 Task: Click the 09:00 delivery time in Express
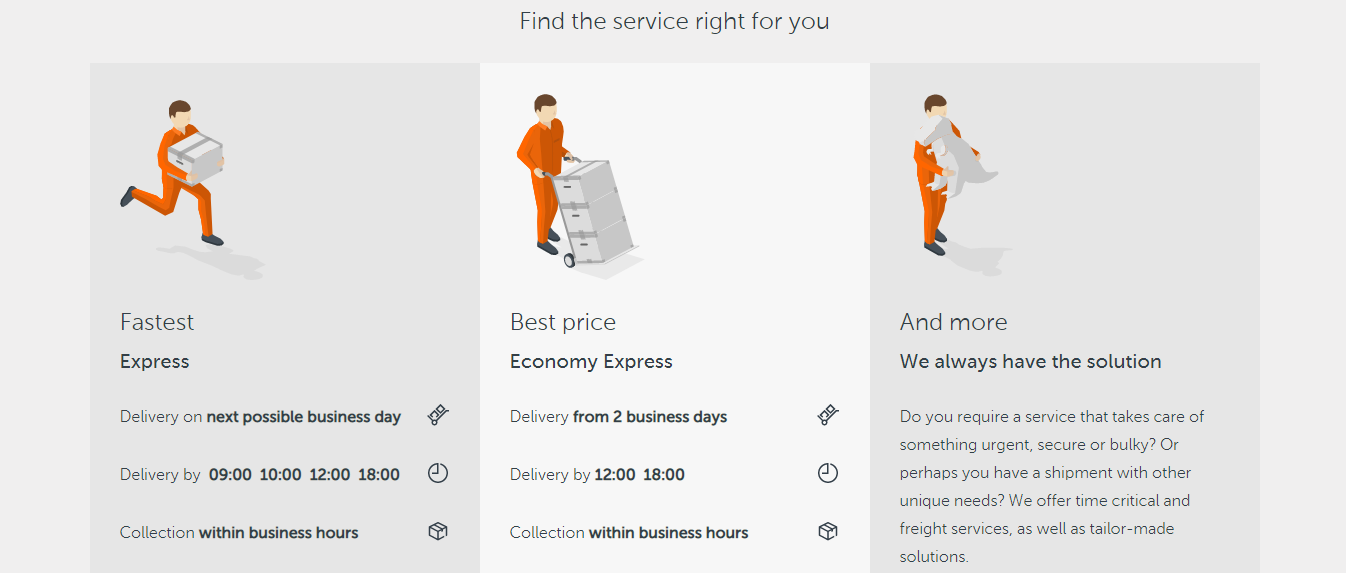230,475
